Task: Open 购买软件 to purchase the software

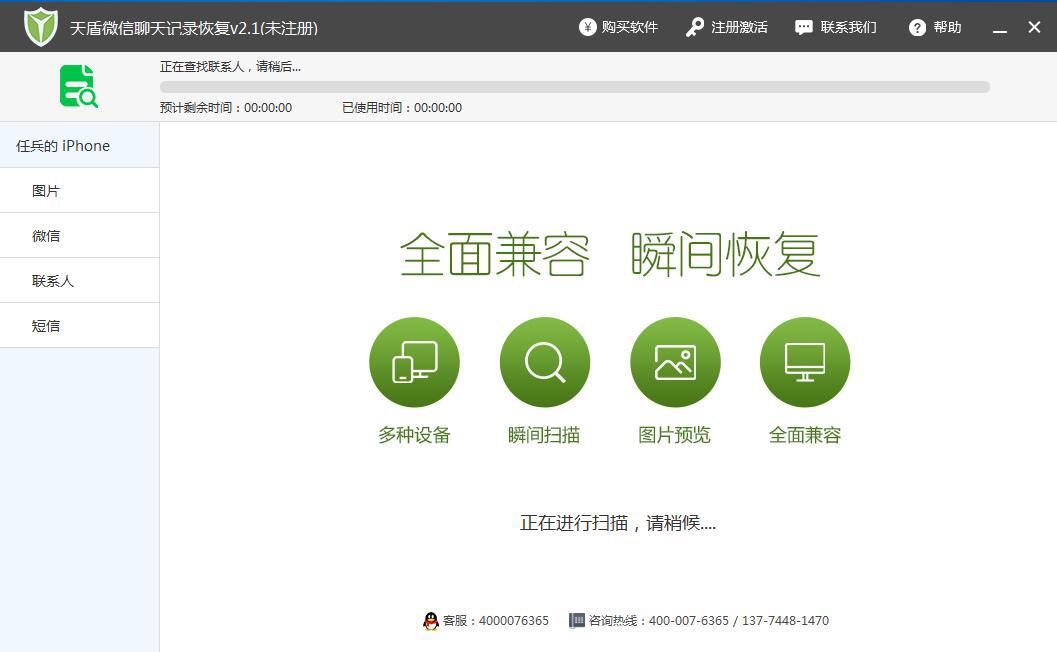Action: click(617, 27)
